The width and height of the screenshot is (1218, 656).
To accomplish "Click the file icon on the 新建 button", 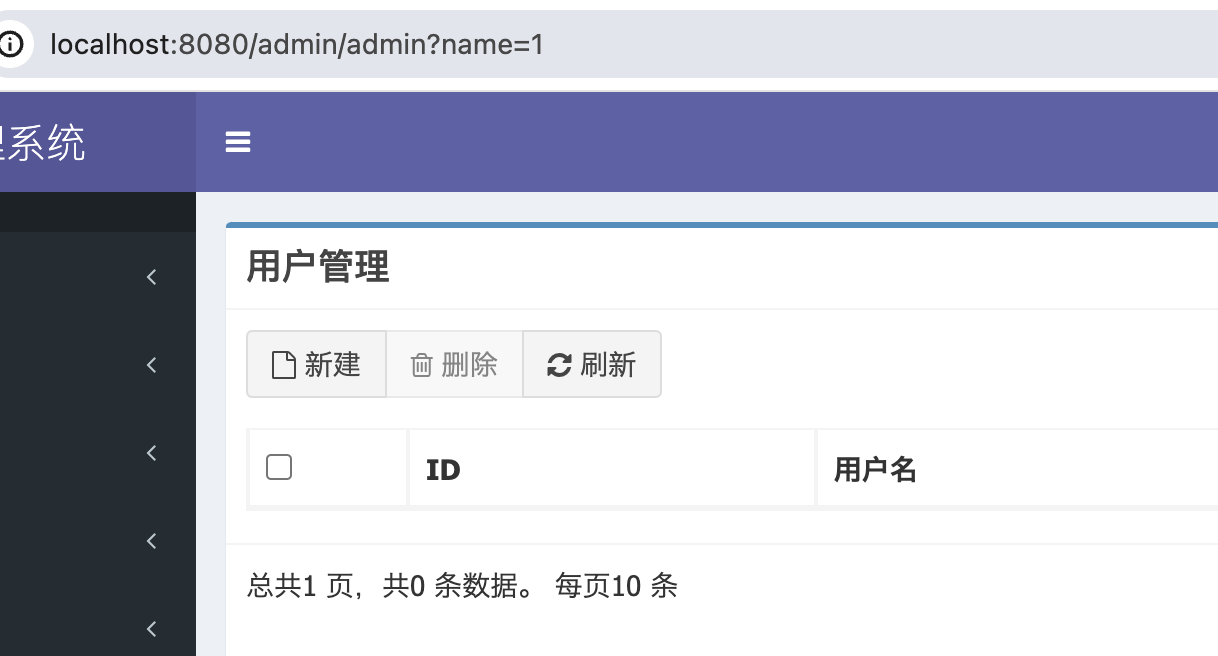I will pos(284,365).
